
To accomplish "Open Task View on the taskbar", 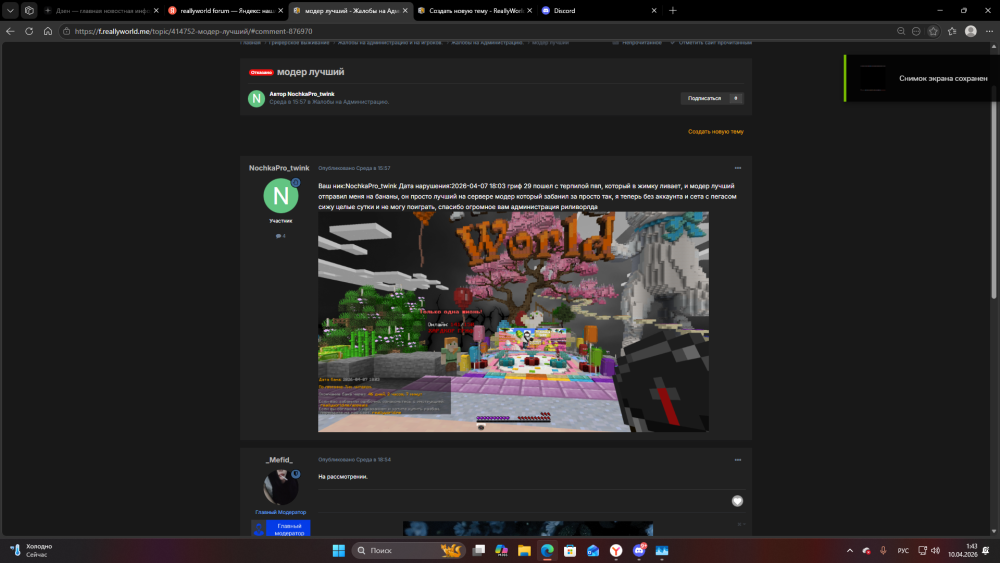I will [479, 550].
